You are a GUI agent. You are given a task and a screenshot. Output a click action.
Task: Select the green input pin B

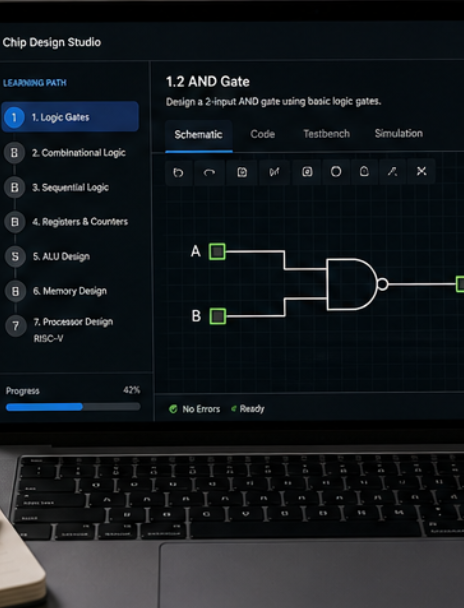218,316
